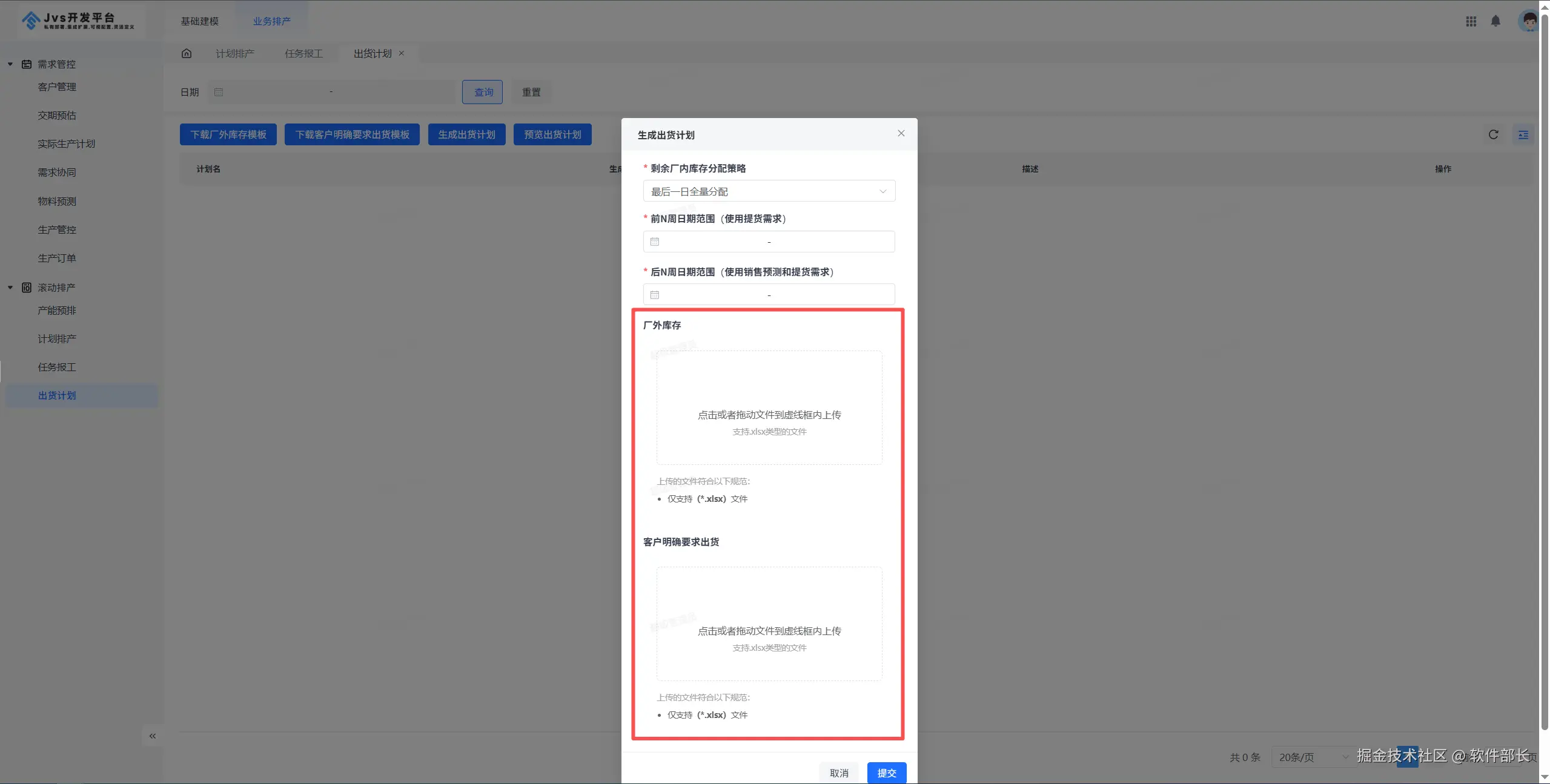Collapse the 需求管控 tree group
Image resolution: width=1550 pixels, height=784 pixels.
coord(10,64)
